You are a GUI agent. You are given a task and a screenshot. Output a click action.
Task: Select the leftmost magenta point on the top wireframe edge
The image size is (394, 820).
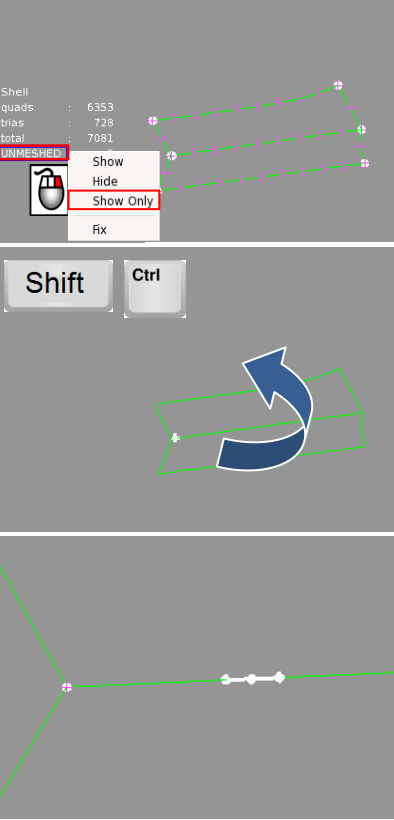coord(152,121)
